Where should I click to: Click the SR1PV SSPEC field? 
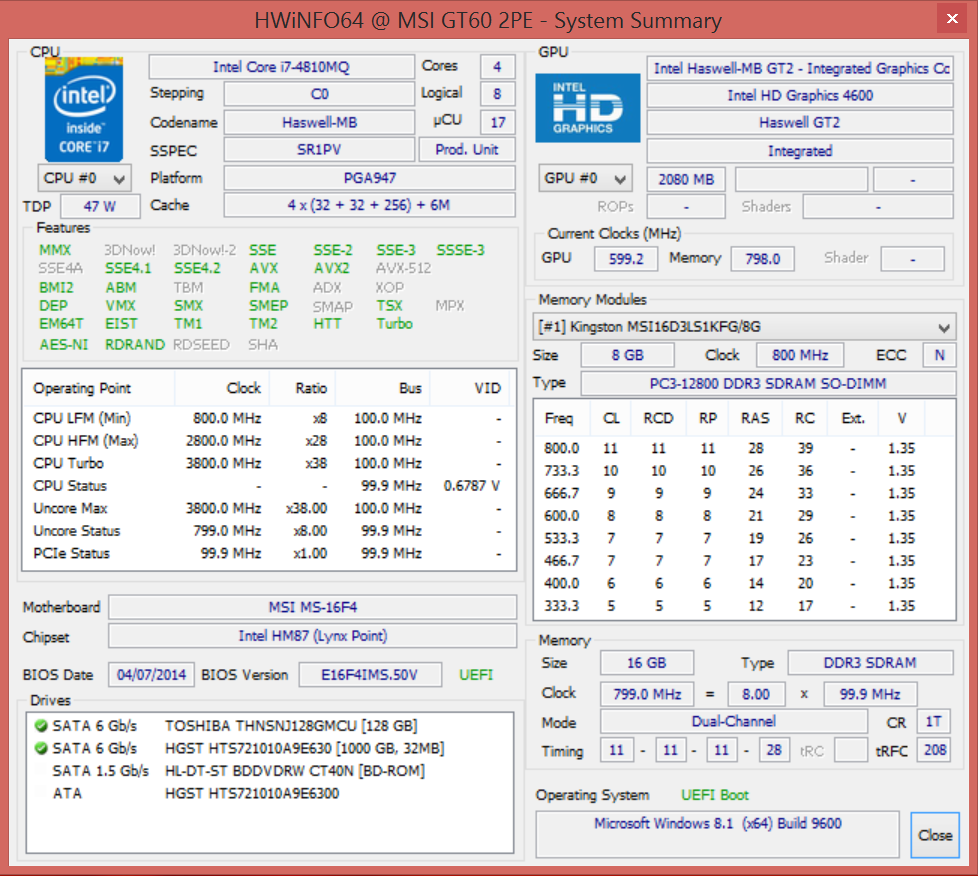(319, 150)
